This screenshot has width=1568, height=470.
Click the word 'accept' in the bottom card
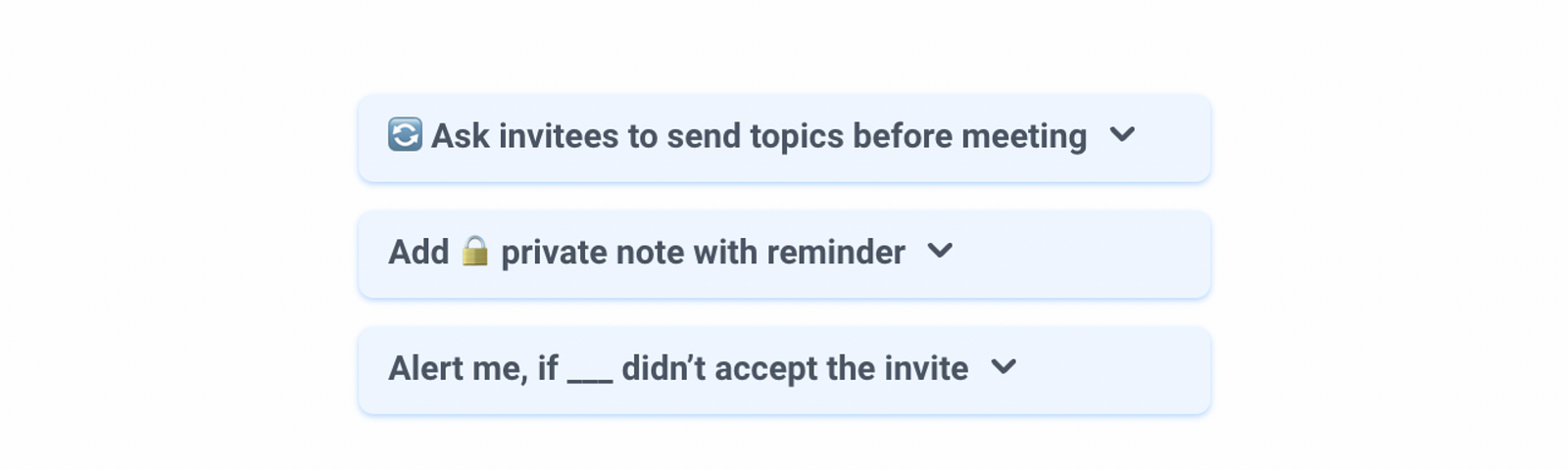click(x=765, y=371)
